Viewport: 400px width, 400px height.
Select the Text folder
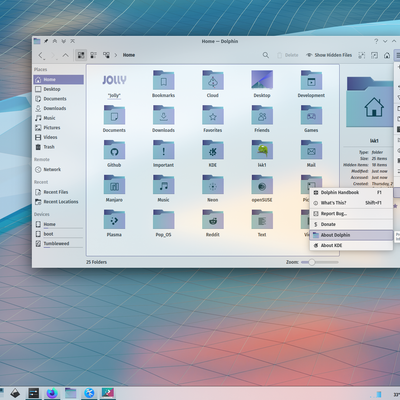262,224
